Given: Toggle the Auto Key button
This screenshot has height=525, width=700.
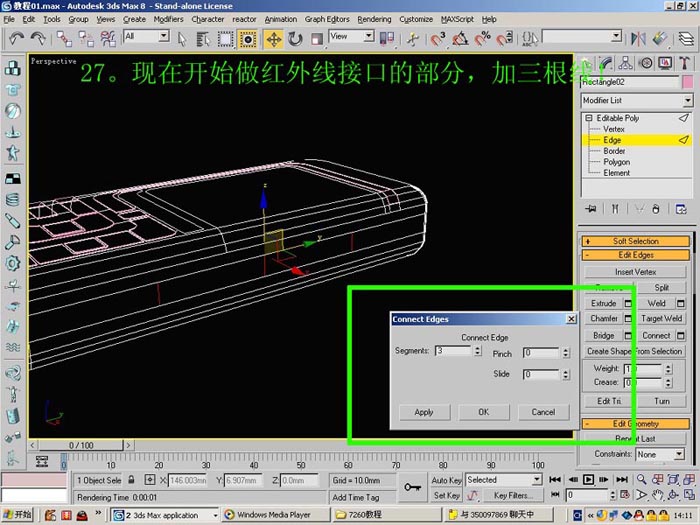Looking at the screenshot, I should tap(446, 480).
